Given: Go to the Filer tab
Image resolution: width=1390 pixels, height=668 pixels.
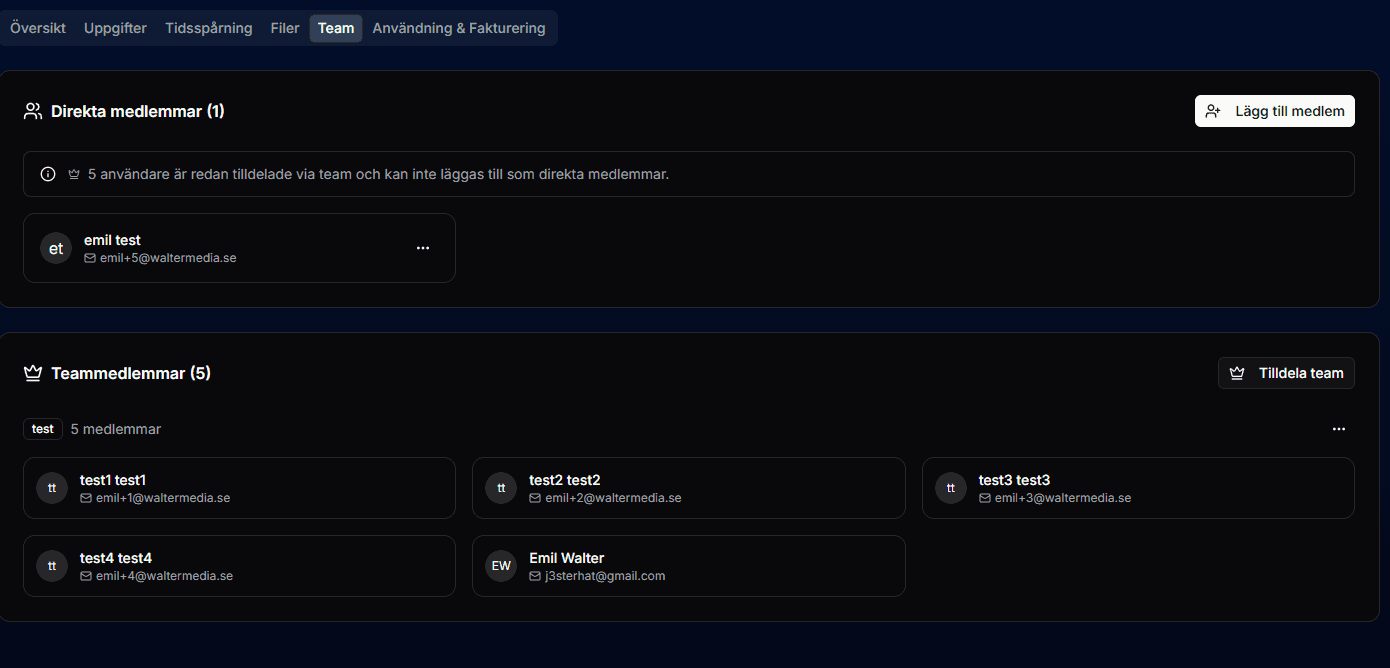Looking at the screenshot, I should coord(285,28).
